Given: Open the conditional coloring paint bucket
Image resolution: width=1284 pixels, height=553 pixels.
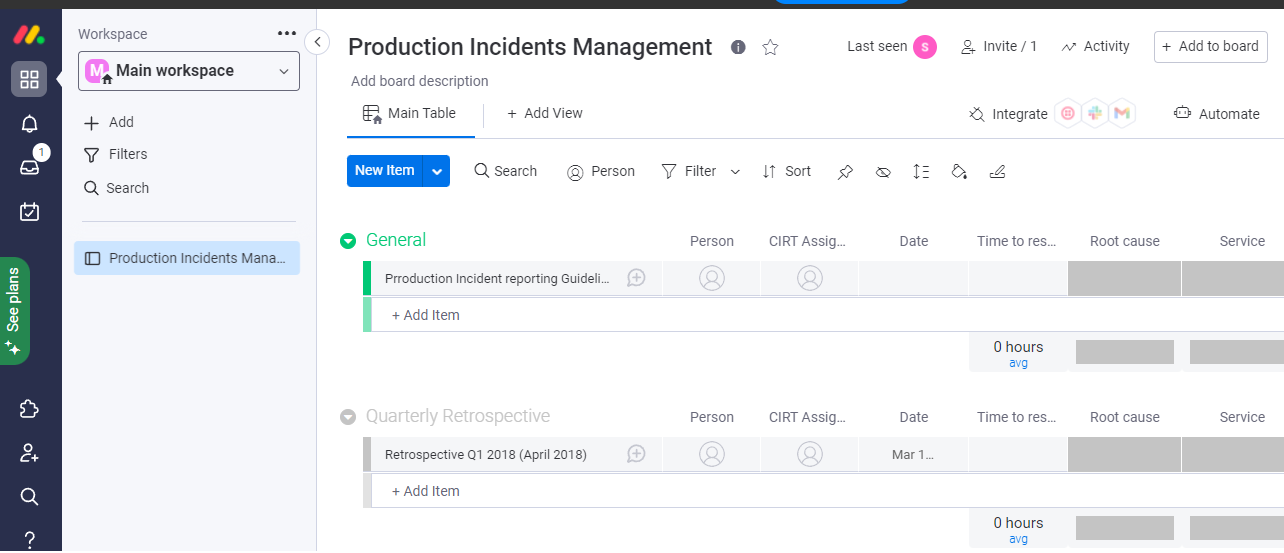Looking at the screenshot, I should 959,172.
